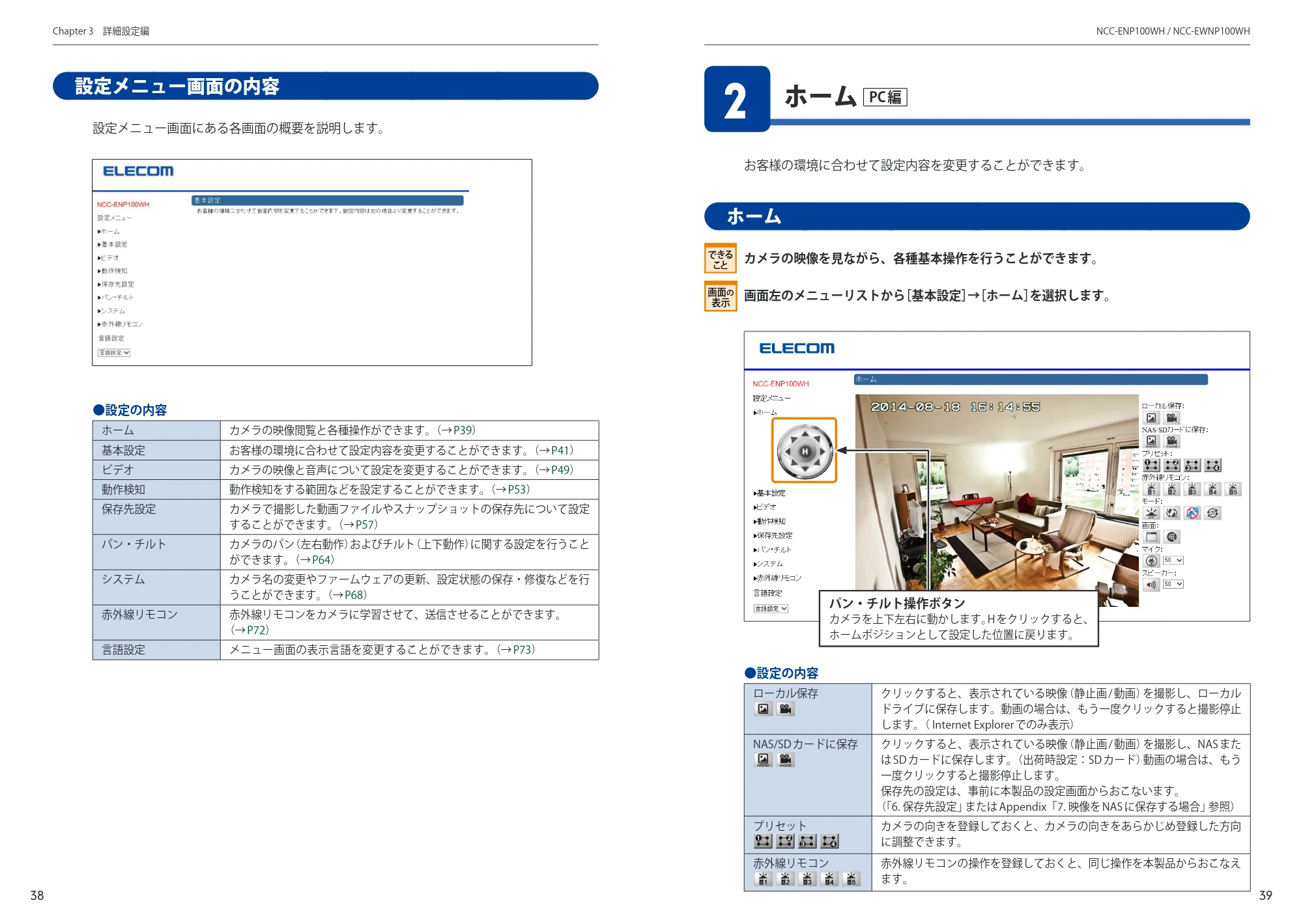Select ビデオ in right screenshot menu

[x=765, y=507]
